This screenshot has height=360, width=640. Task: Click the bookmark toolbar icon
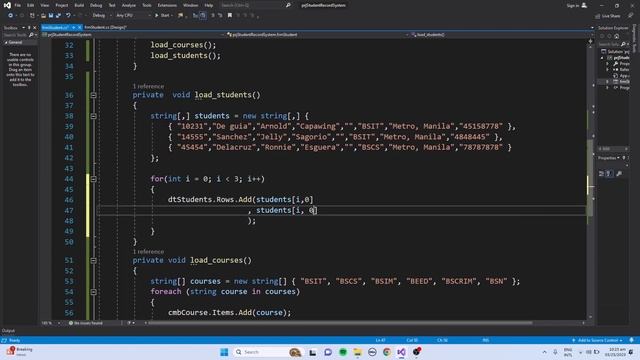click(x=230, y=16)
